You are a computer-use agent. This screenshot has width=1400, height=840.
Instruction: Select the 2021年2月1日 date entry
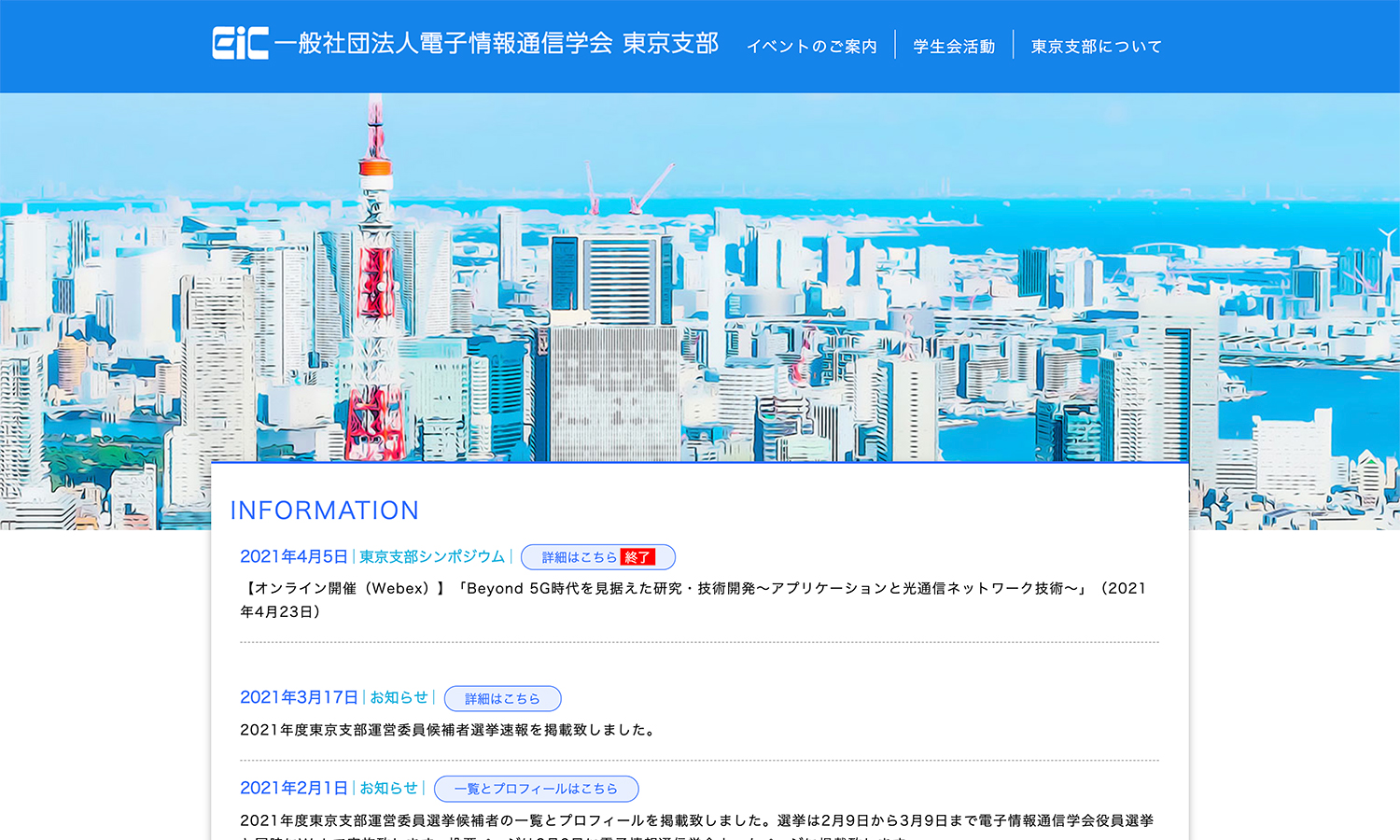click(x=293, y=789)
